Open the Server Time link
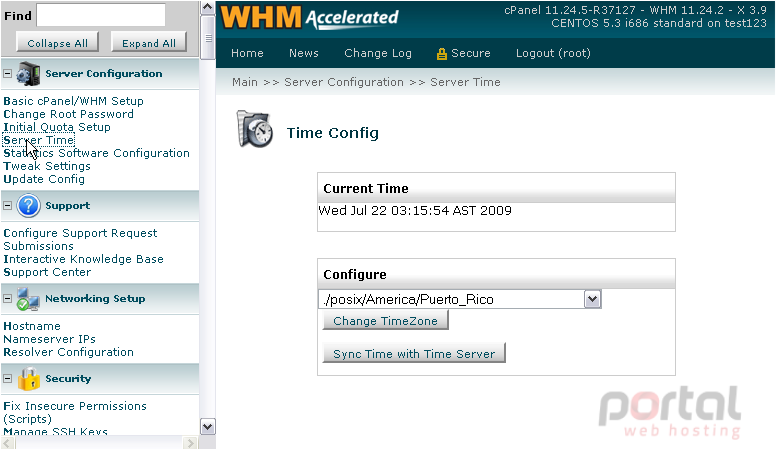This screenshot has width=776, height=450. [39, 140]
